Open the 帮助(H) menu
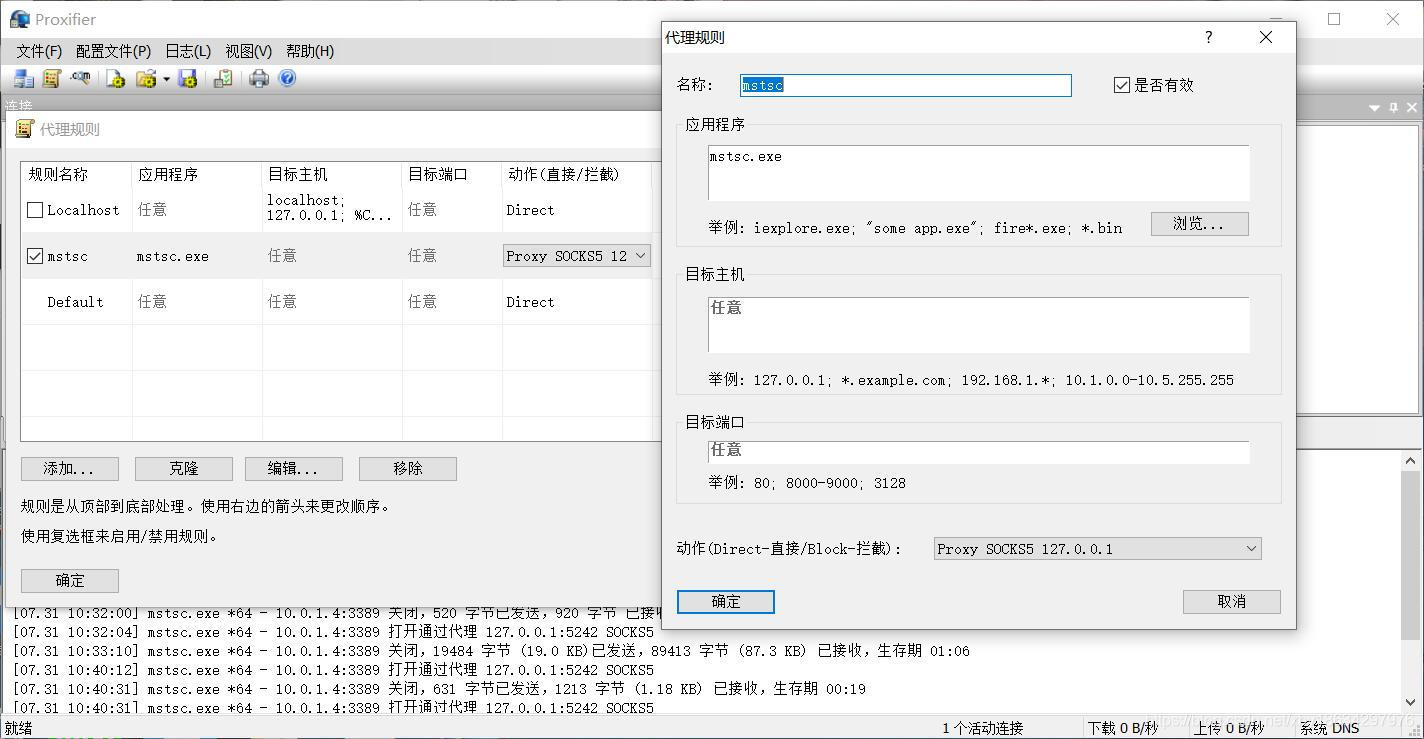 click(x=310, y=51)
